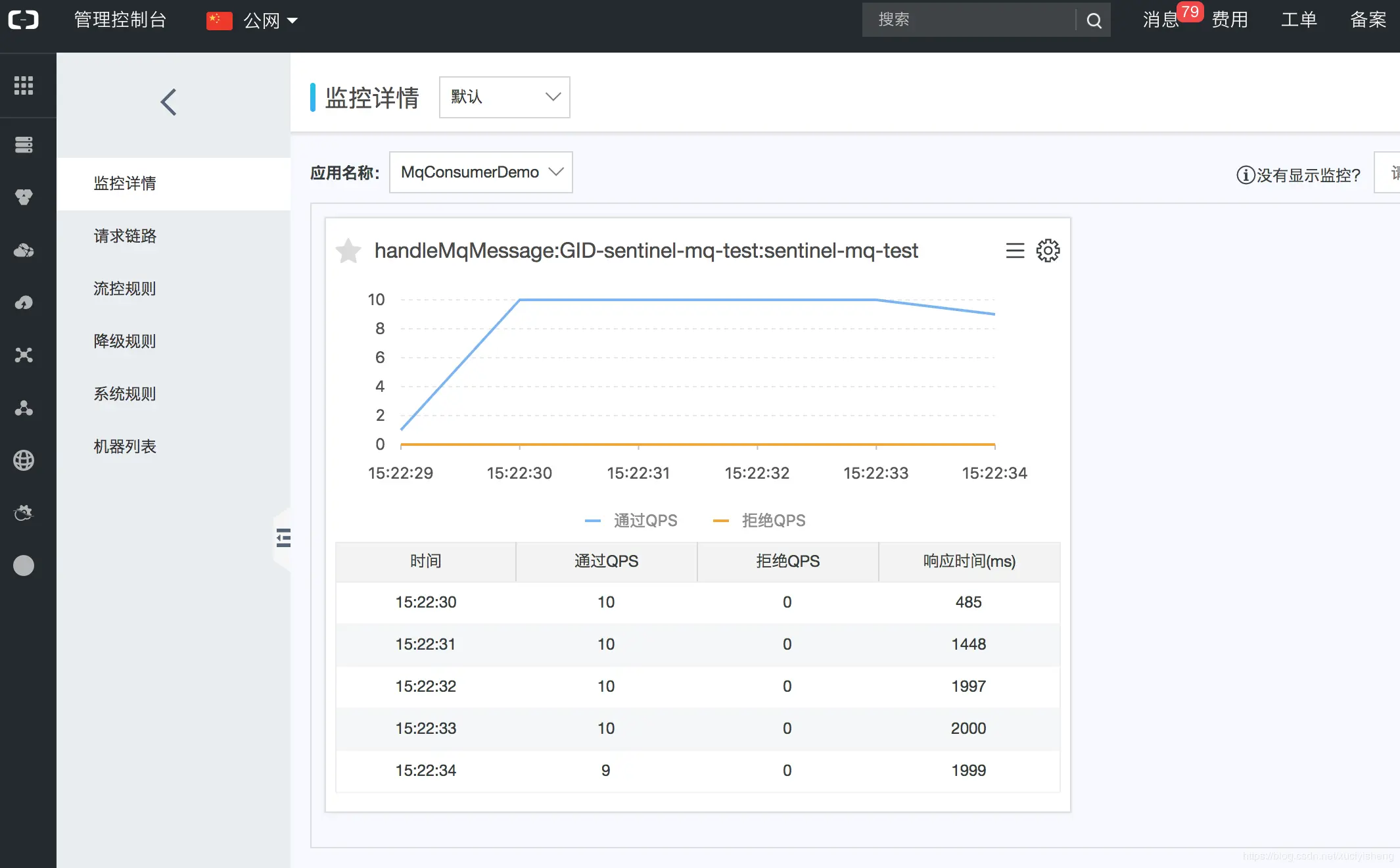This screenshot has height=868, width=1400.
Task: Favorite the handleMqMessage resource with star
Action: (348, 251)
